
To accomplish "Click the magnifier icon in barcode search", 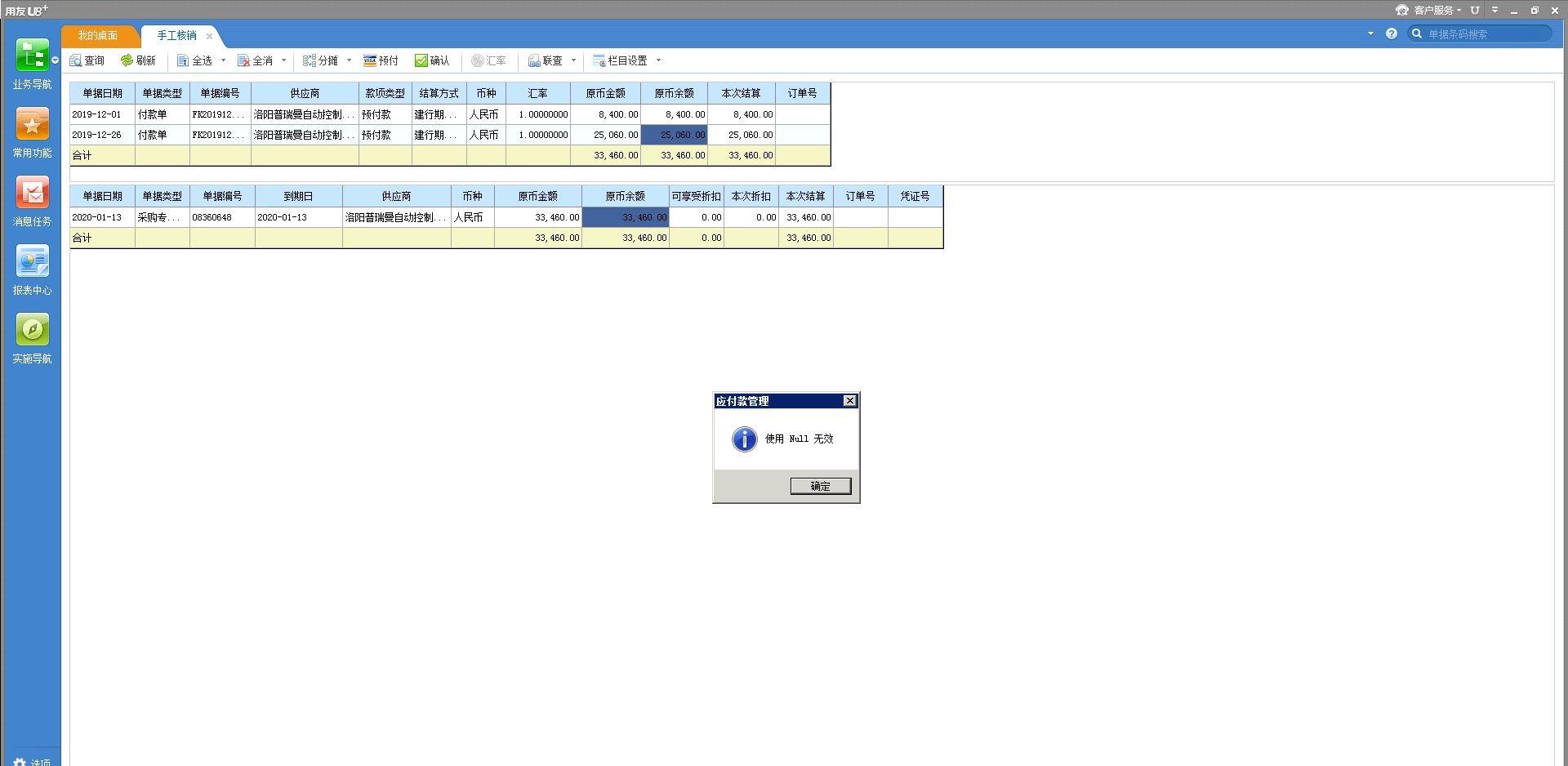I will tap(1417, 33).
